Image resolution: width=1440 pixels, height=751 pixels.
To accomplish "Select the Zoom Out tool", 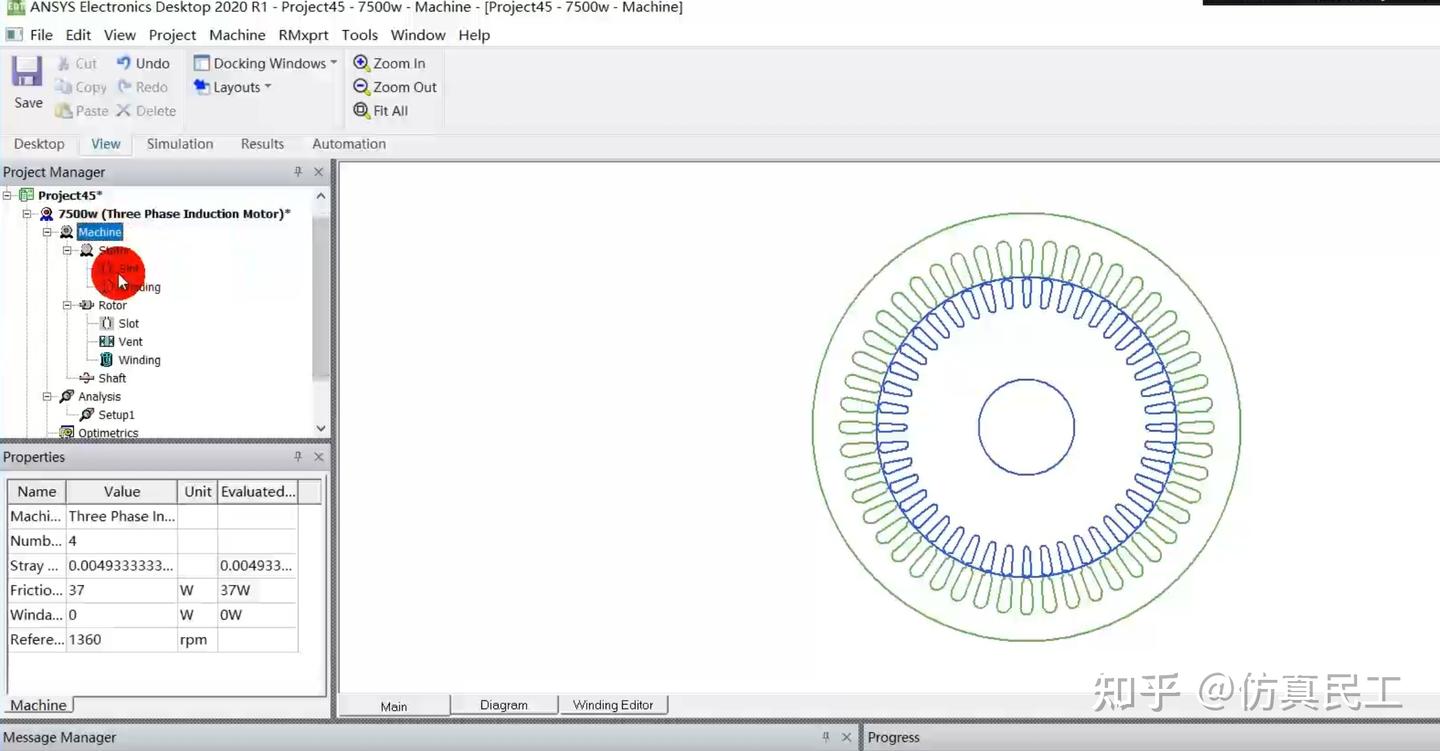I will (394, 87).
